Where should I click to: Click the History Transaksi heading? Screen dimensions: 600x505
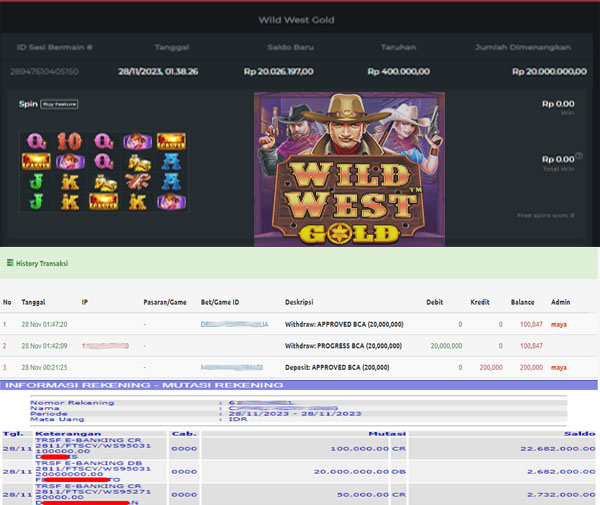[x=42, y=263]
